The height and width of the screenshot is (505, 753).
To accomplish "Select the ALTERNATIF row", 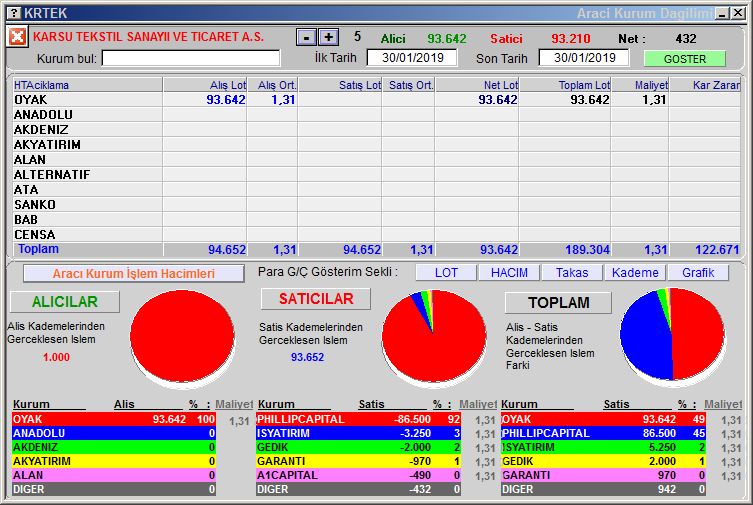I will click(x=376, y=174).
